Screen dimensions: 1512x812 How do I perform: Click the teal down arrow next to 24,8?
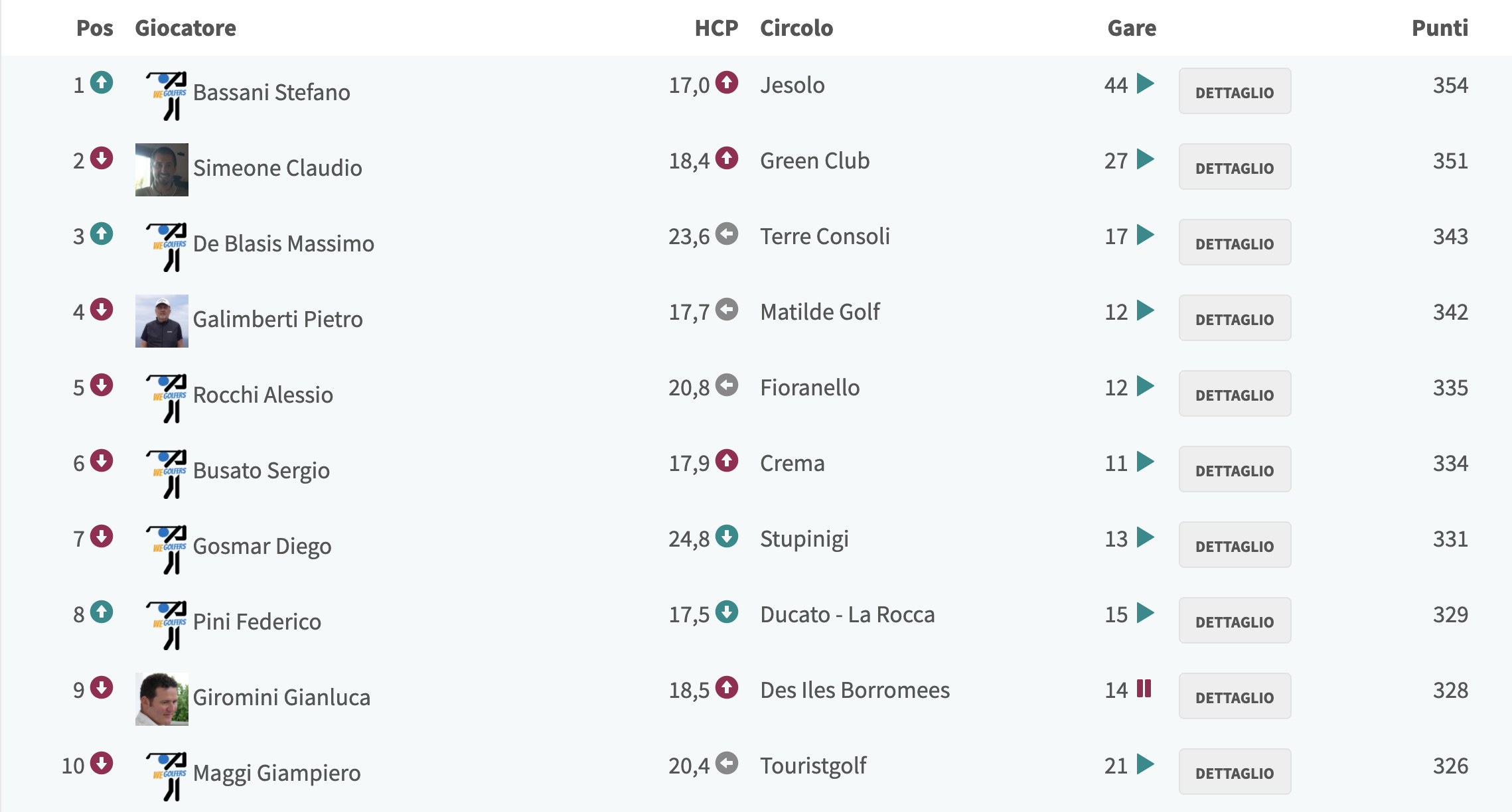tap(727, 537)
